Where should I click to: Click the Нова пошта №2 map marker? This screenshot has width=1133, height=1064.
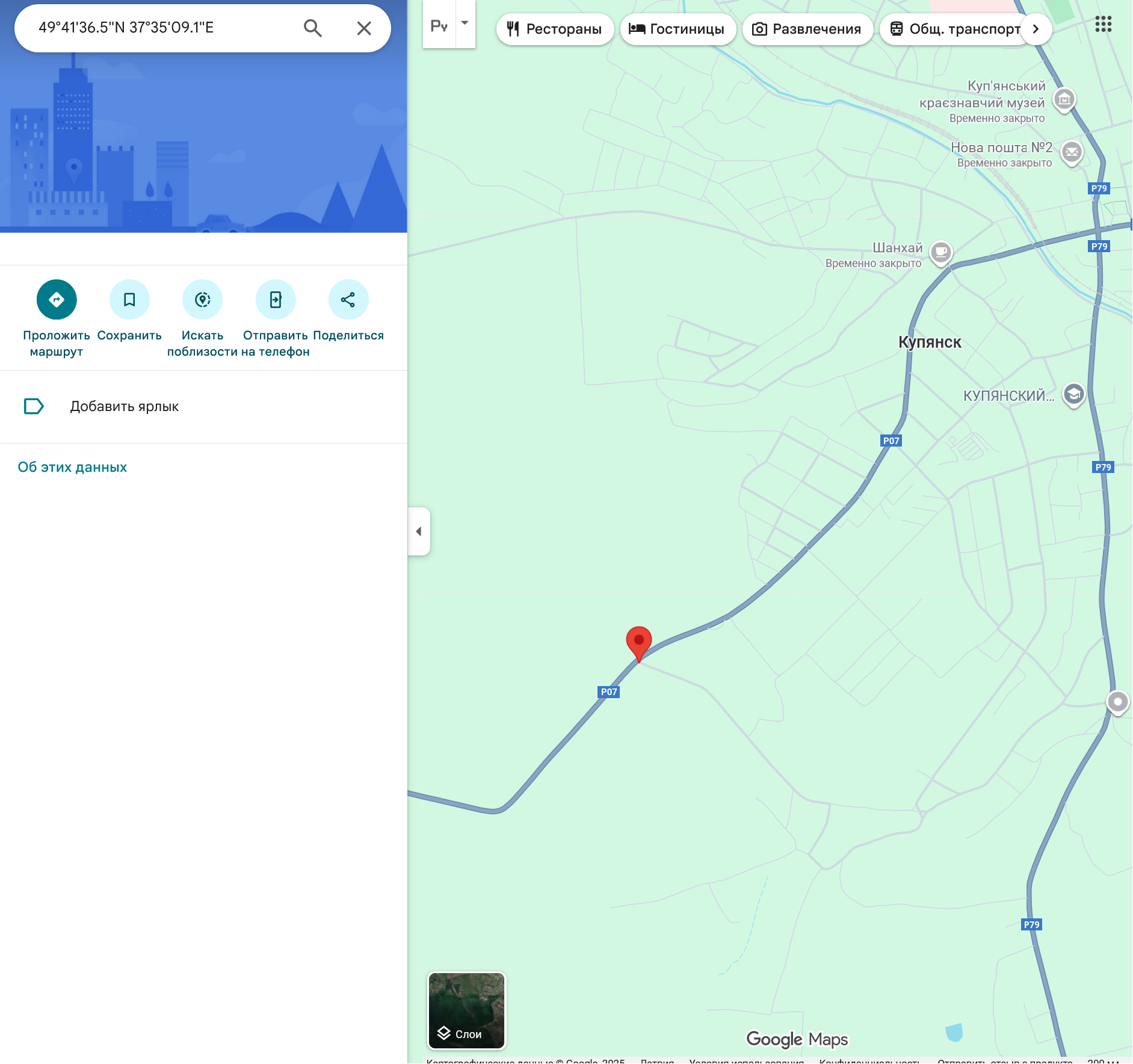pyautogui.click(x=1071, y=153)
